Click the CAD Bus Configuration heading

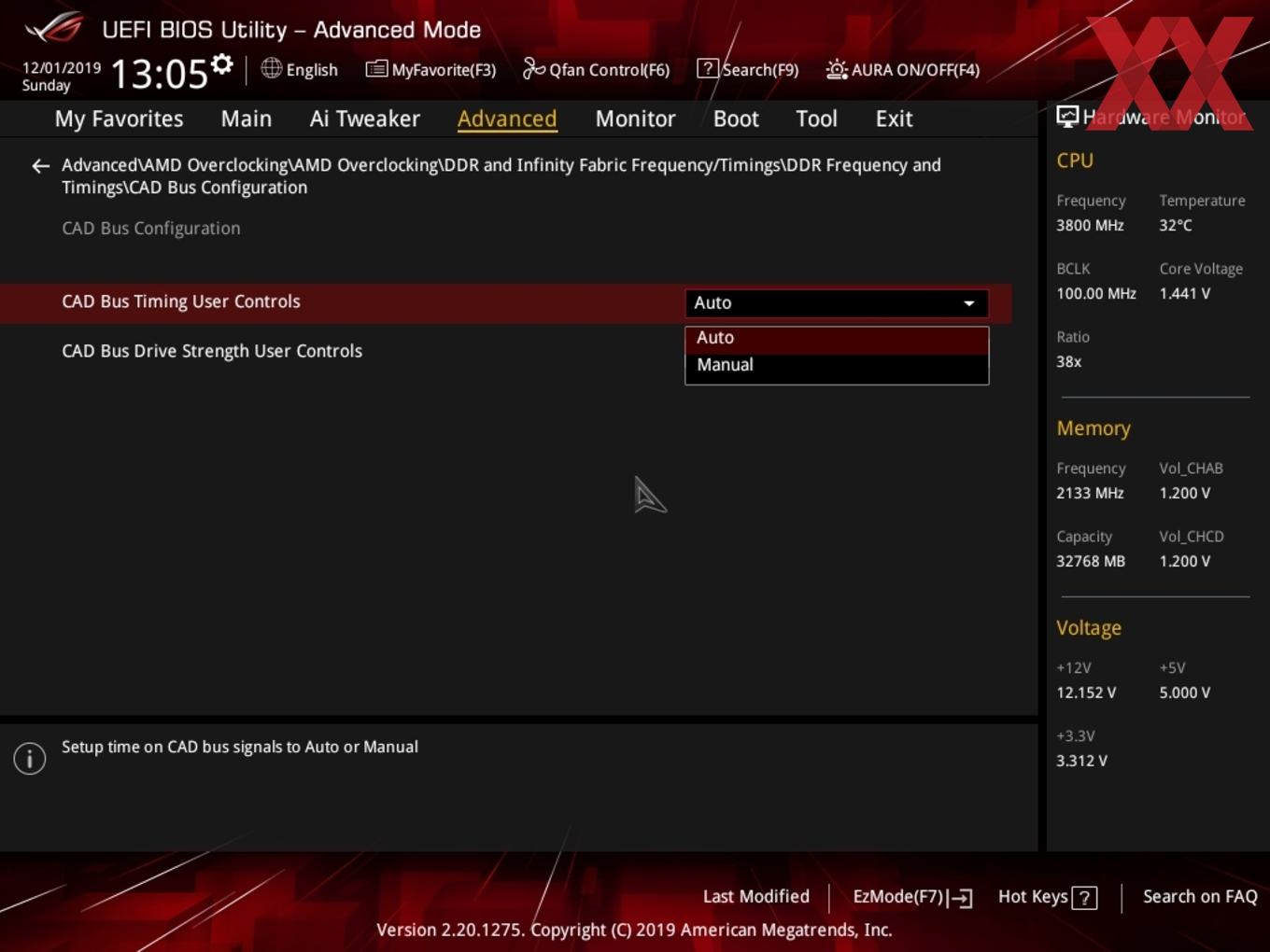[151, 229]
